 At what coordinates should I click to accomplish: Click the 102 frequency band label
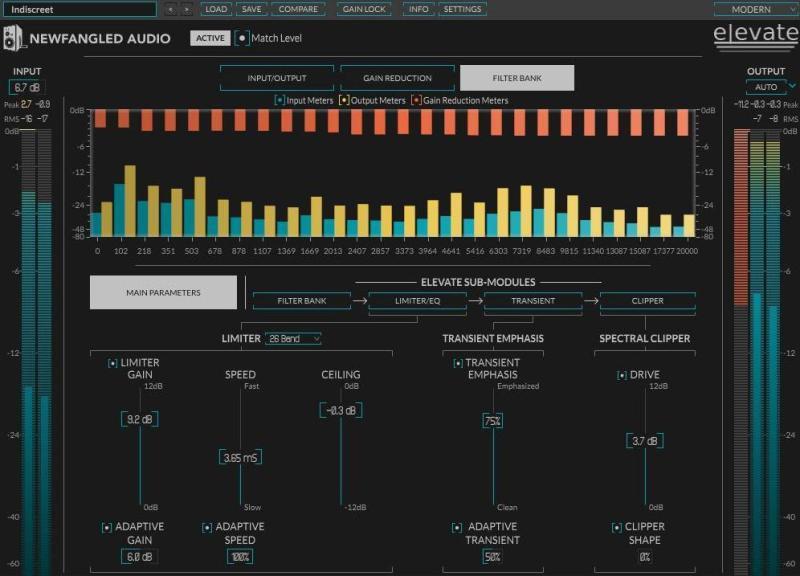pos(121,251)
